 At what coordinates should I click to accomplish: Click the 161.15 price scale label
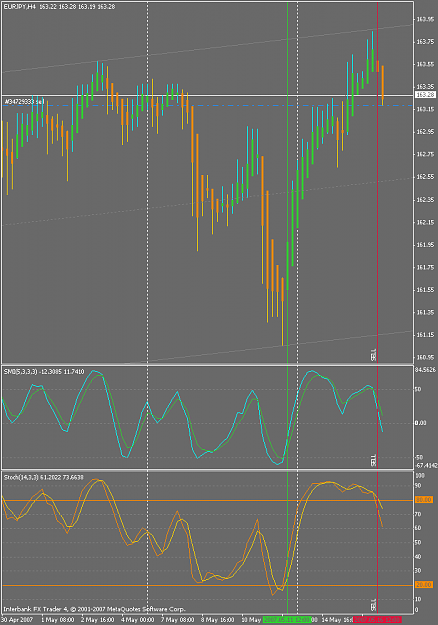click(425, 334)
